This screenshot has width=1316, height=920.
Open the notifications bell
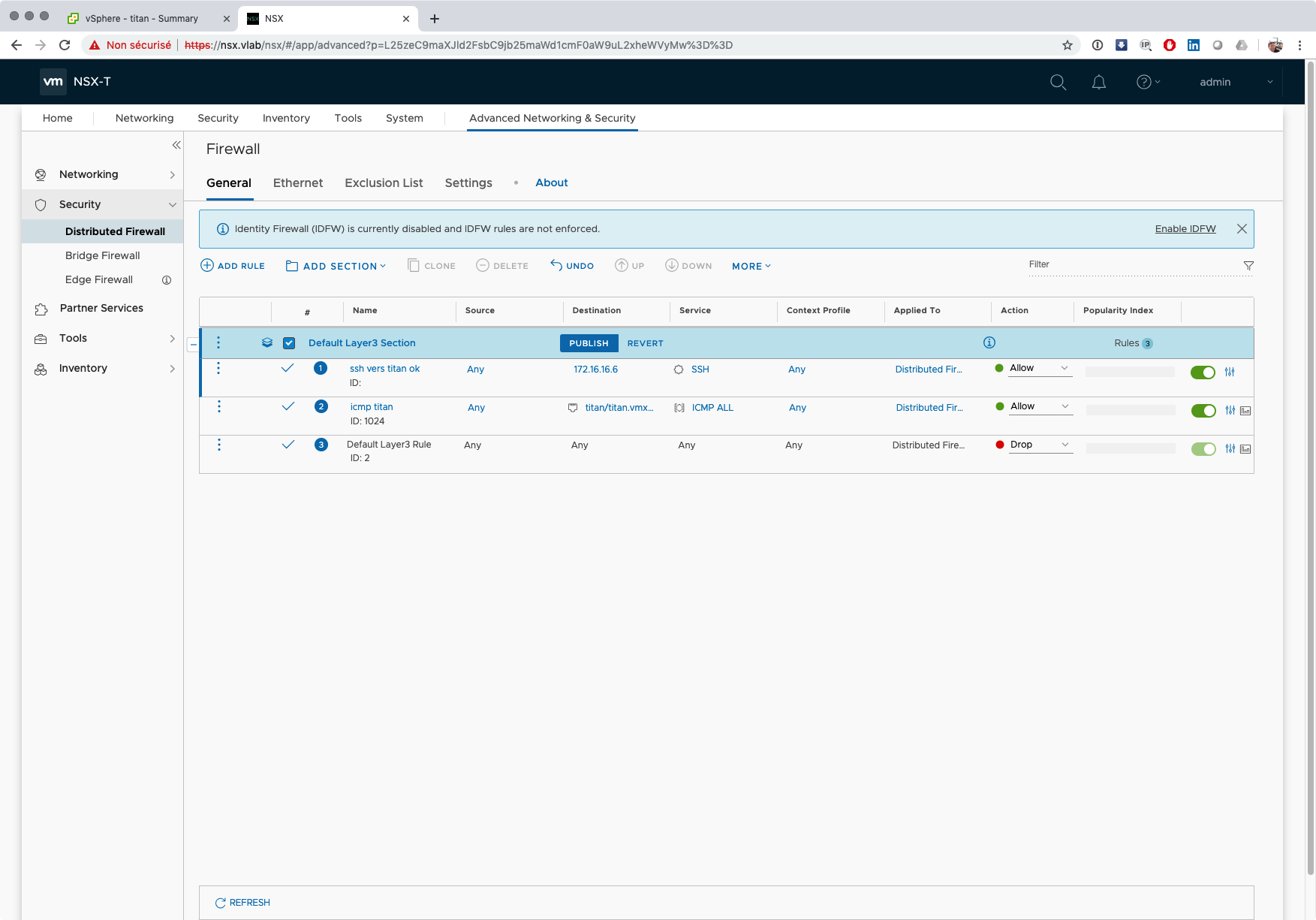1098,83
